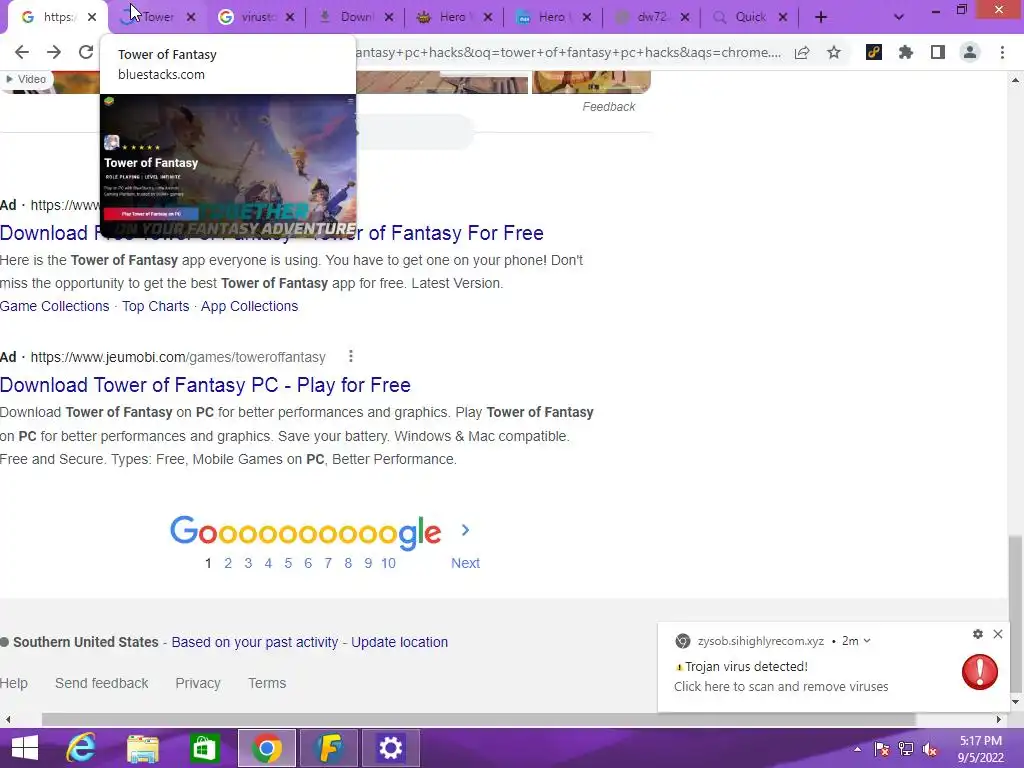
Task: Open Top Charts sitelink
Action: (155, 306)
